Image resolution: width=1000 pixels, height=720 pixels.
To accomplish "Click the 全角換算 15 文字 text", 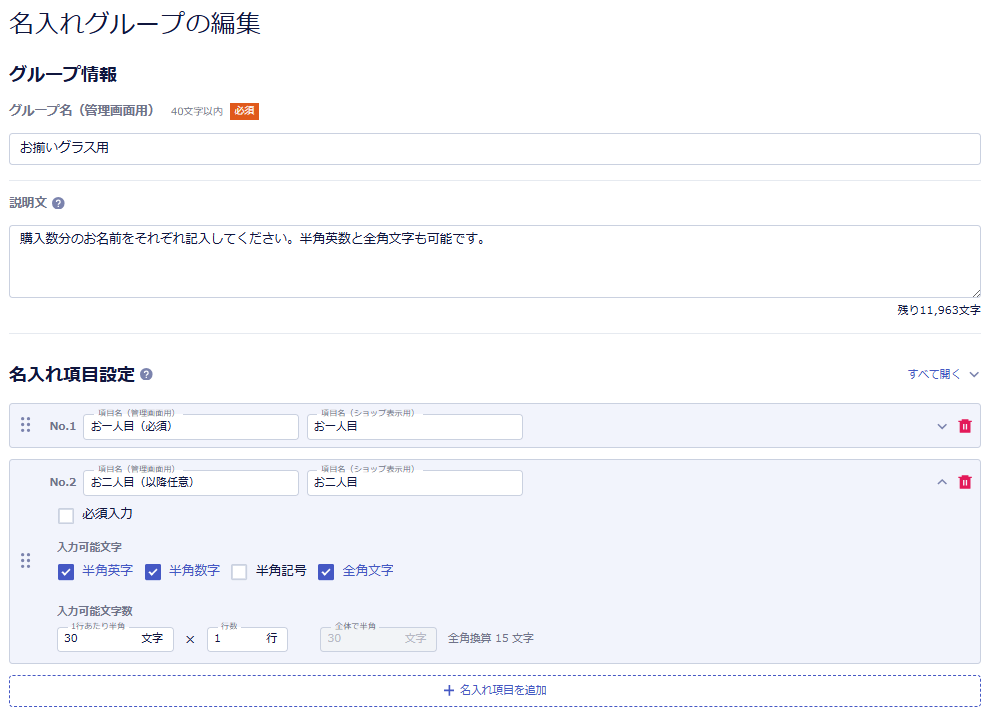I will (x=490, y=638).
